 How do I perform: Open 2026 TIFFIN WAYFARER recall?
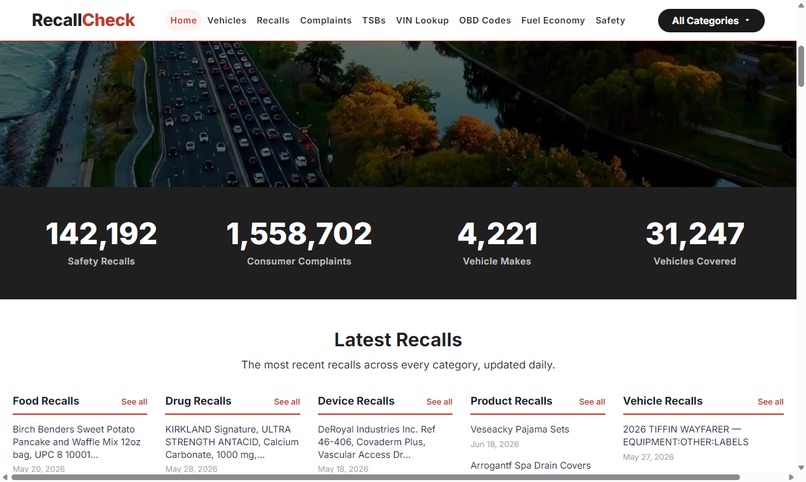[x=686, y=435]
